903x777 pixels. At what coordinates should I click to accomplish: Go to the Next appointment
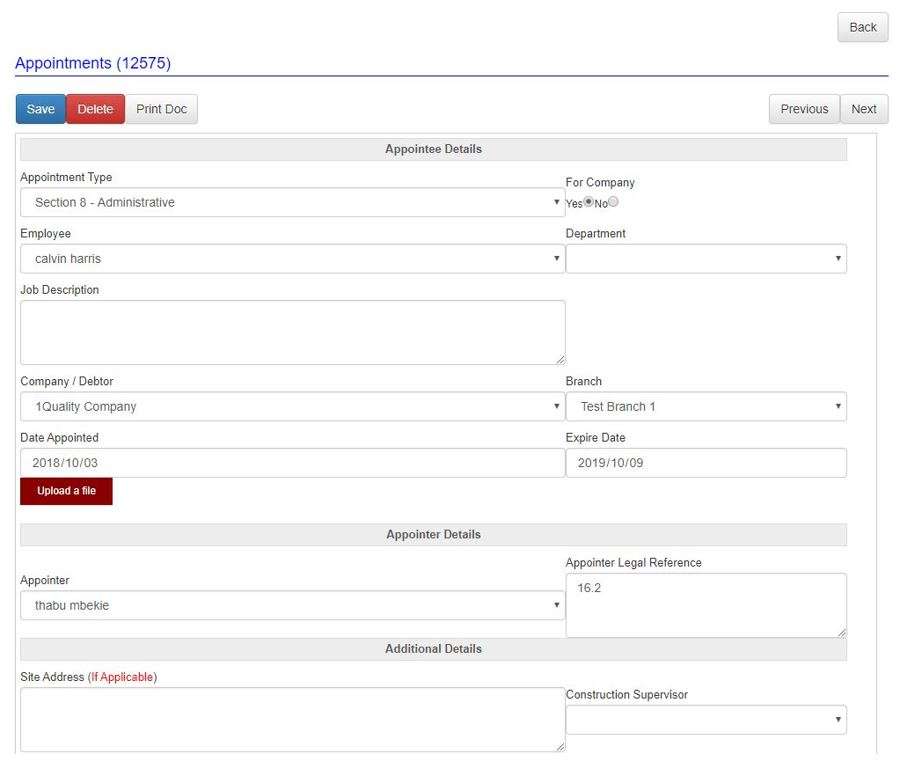pyautogui.click(x=863, y=108)
